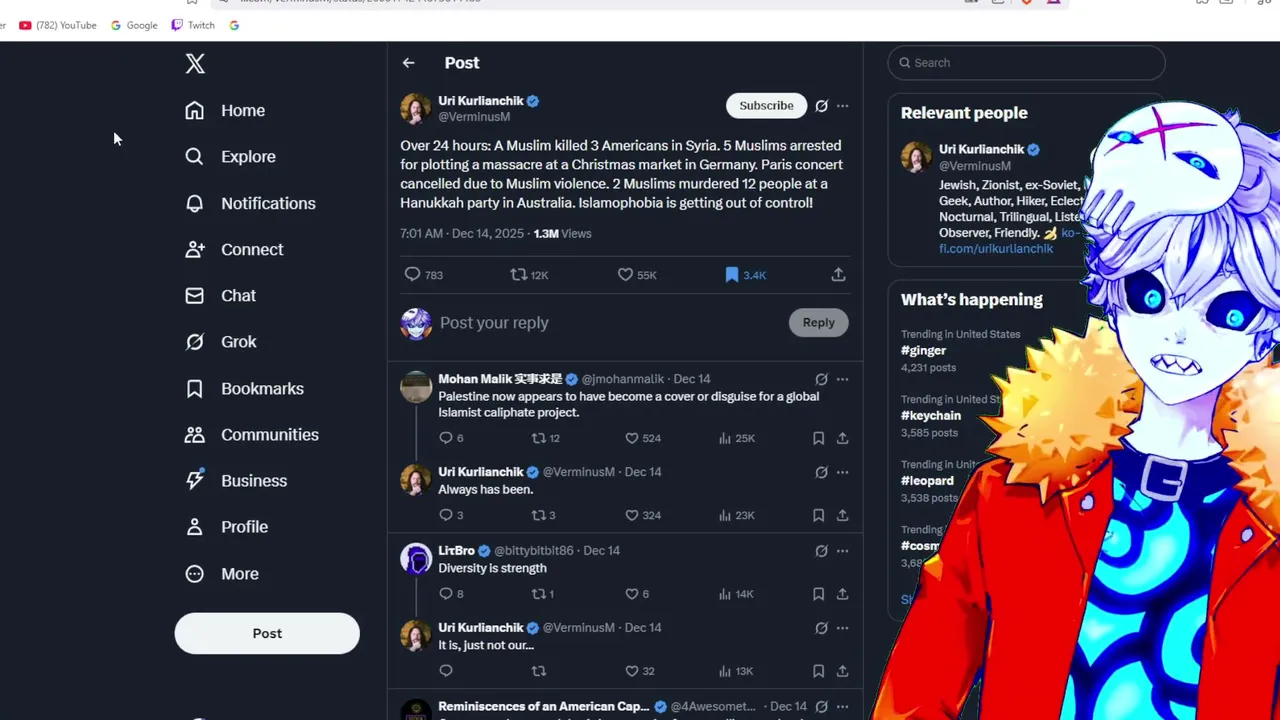Image resolution: width=1280 pixels, height=720 pixels.
Task: Reply to 'It is, just not our...'
Action: point(446,671)
